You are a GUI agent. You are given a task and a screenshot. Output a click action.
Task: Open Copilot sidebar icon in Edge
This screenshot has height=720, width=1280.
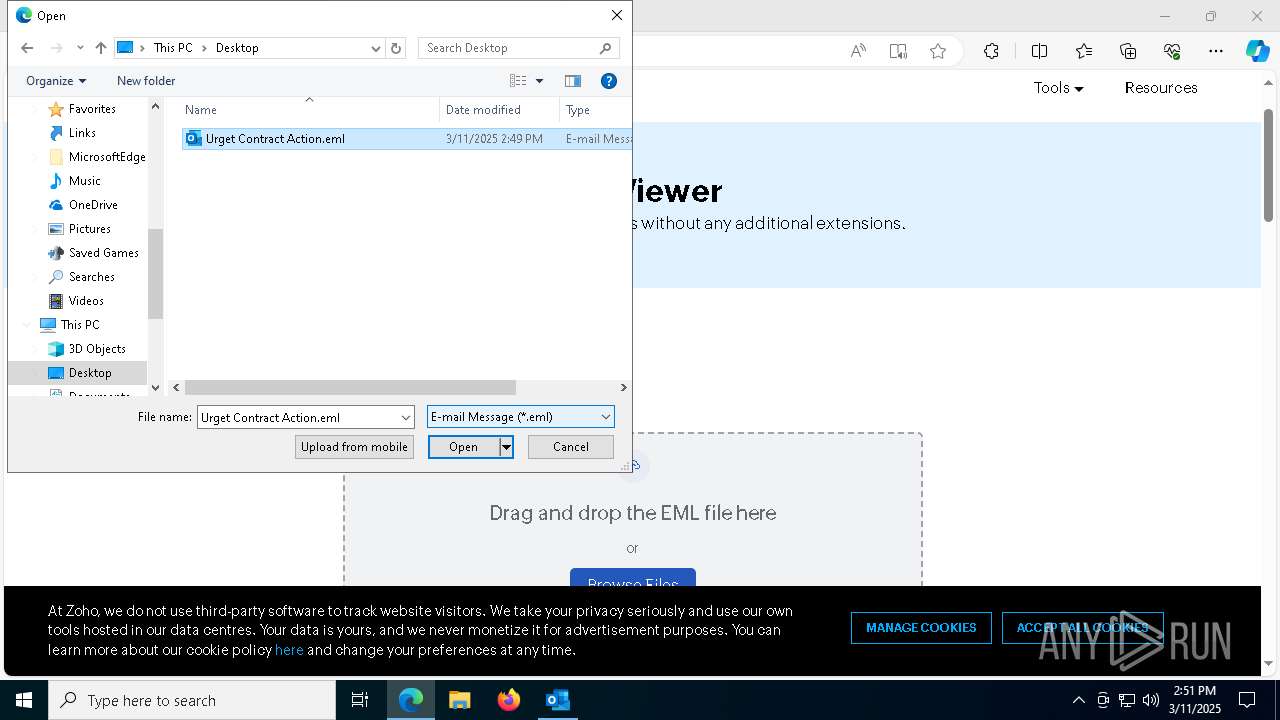tap(1258, 51)
